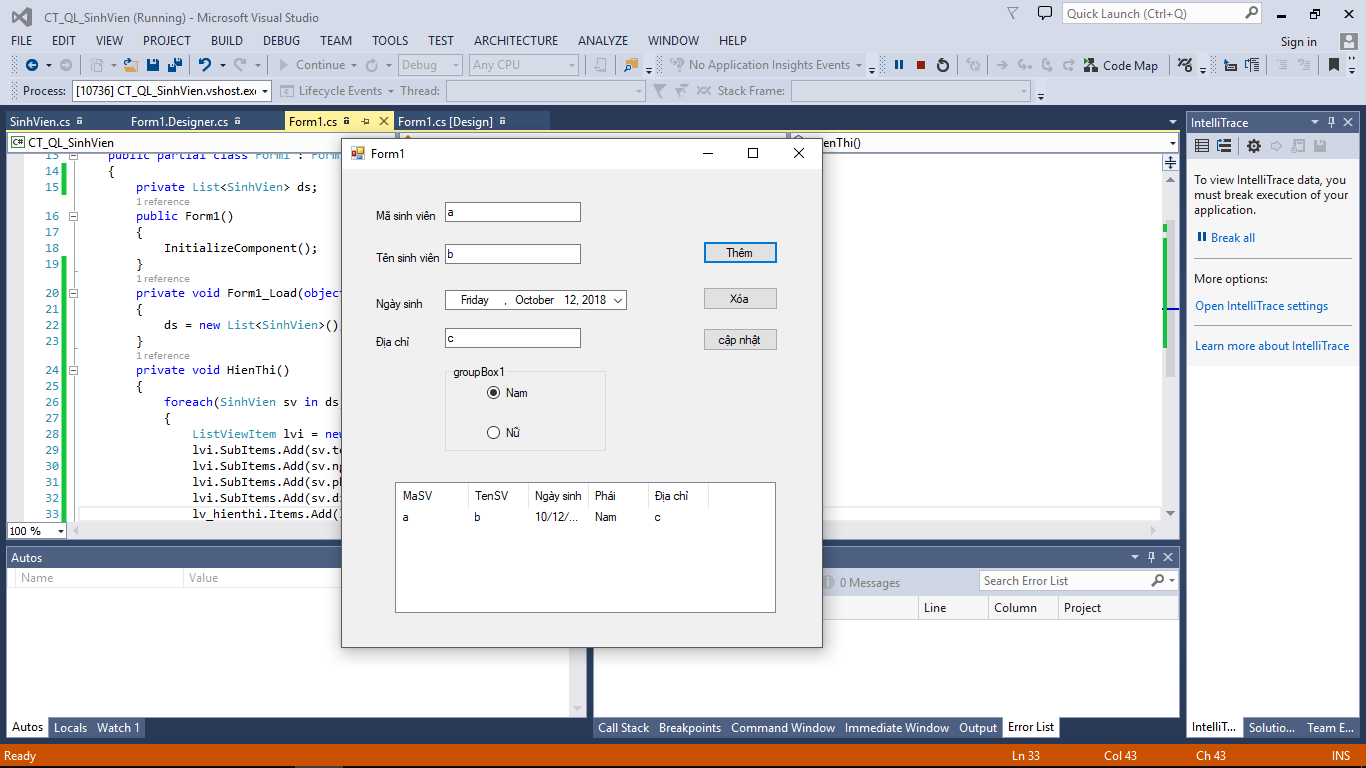
Task: Break all execution using the pause icon
Action: coord(898,64)
